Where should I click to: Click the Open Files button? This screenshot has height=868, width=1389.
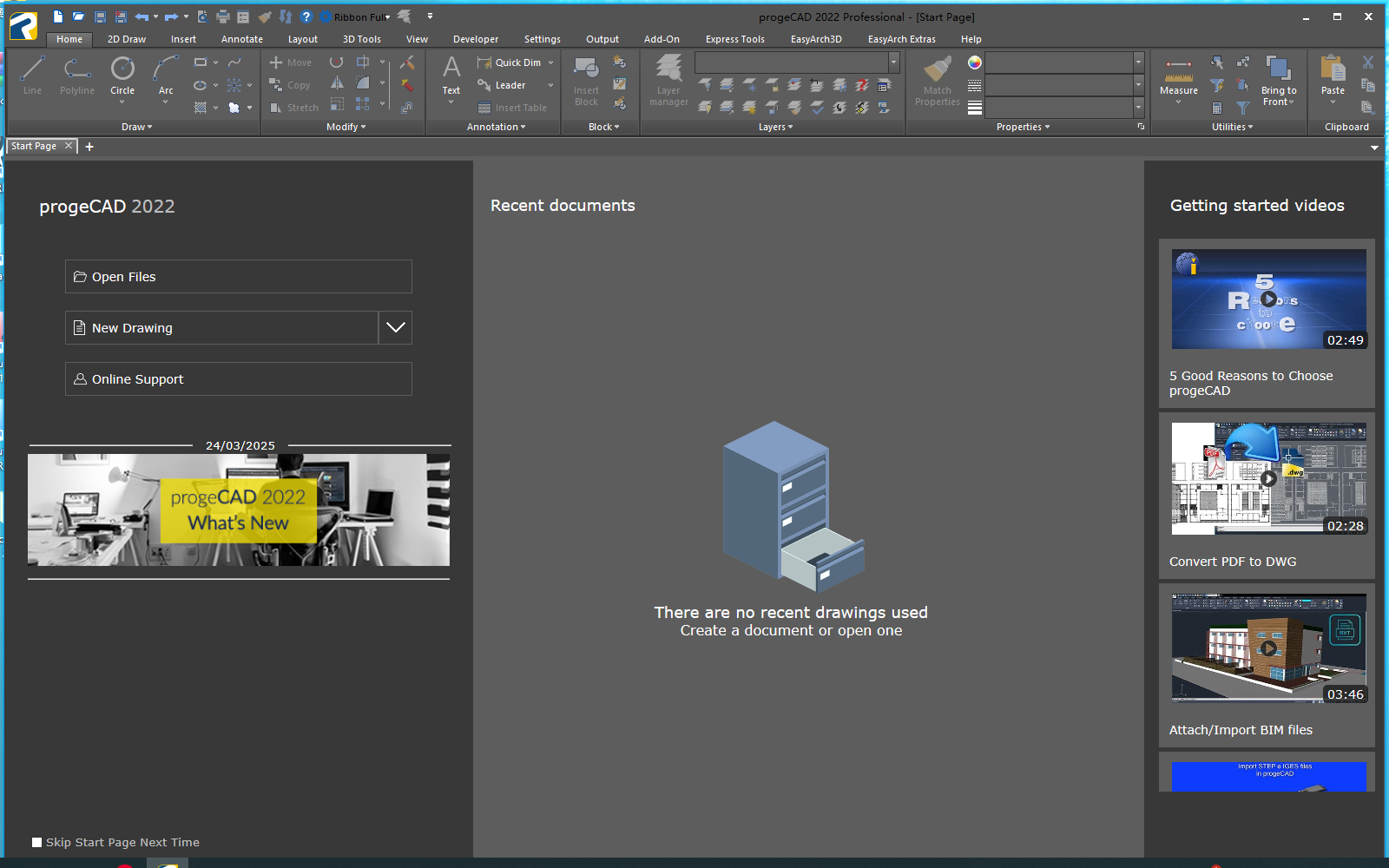[239, 277]
